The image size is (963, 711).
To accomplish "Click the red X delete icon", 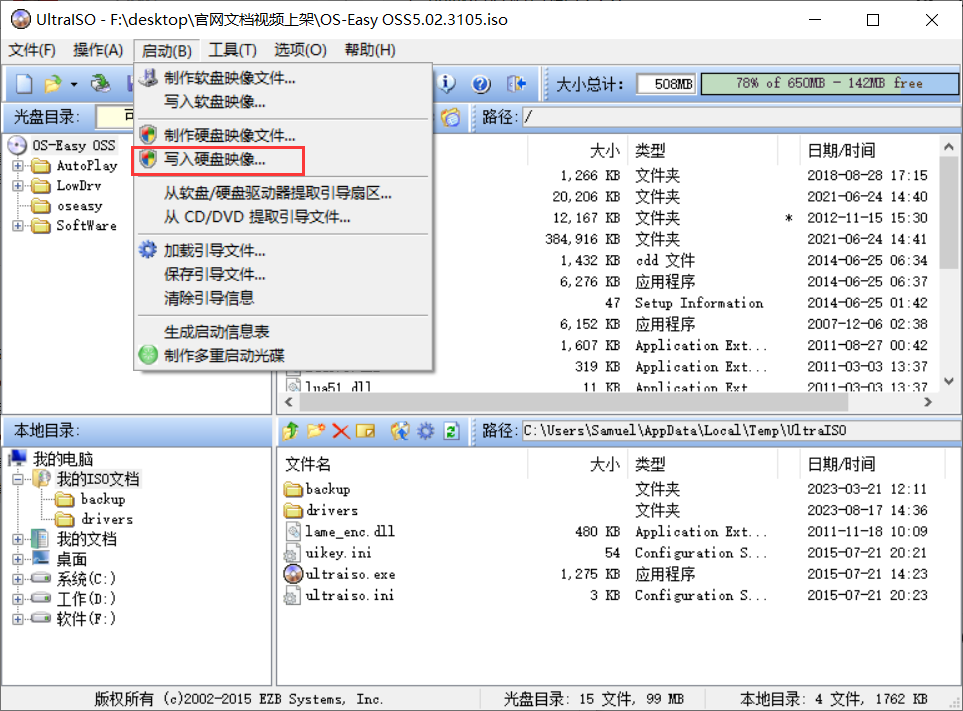I will coord(341,431).
